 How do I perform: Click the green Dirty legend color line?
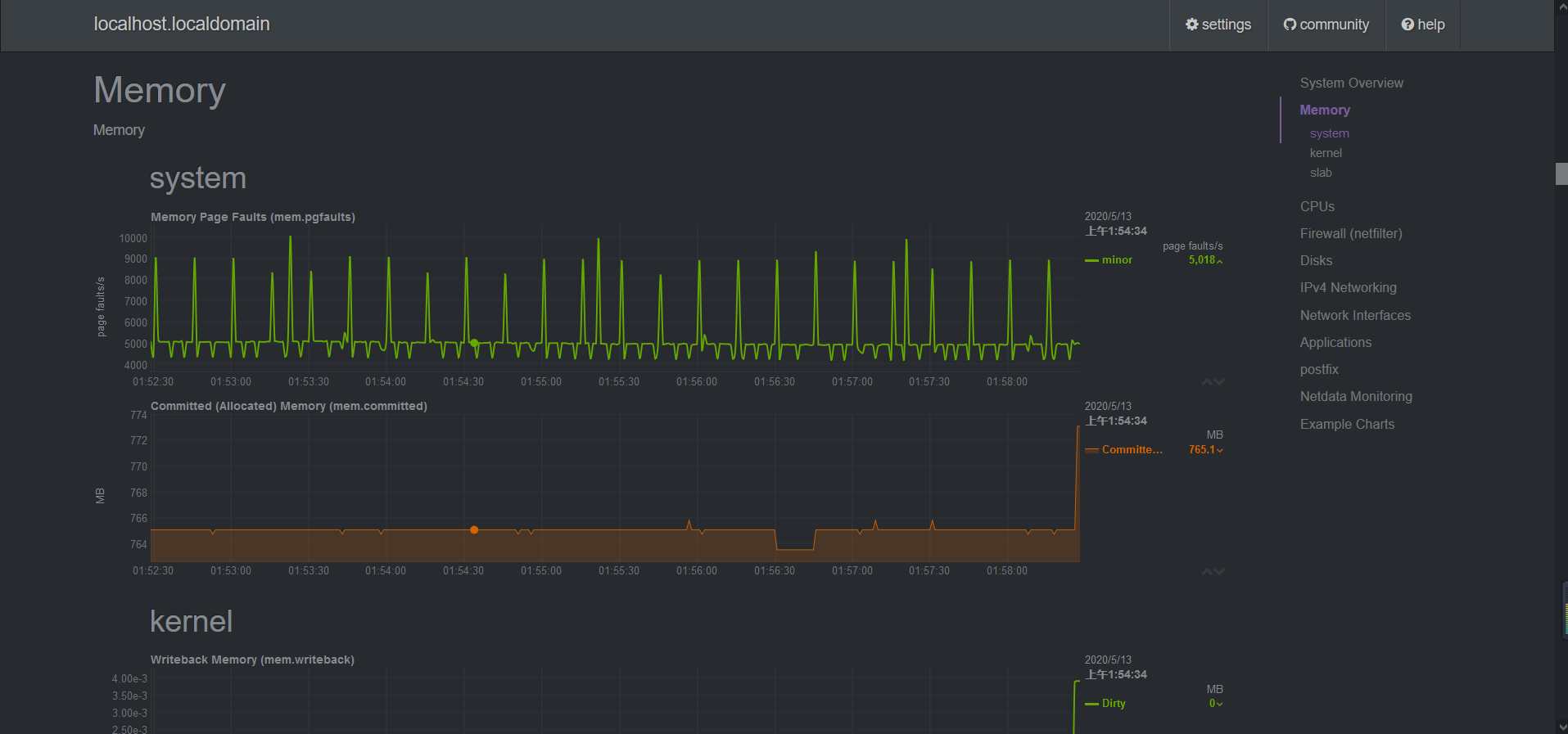click(1091, 705)
